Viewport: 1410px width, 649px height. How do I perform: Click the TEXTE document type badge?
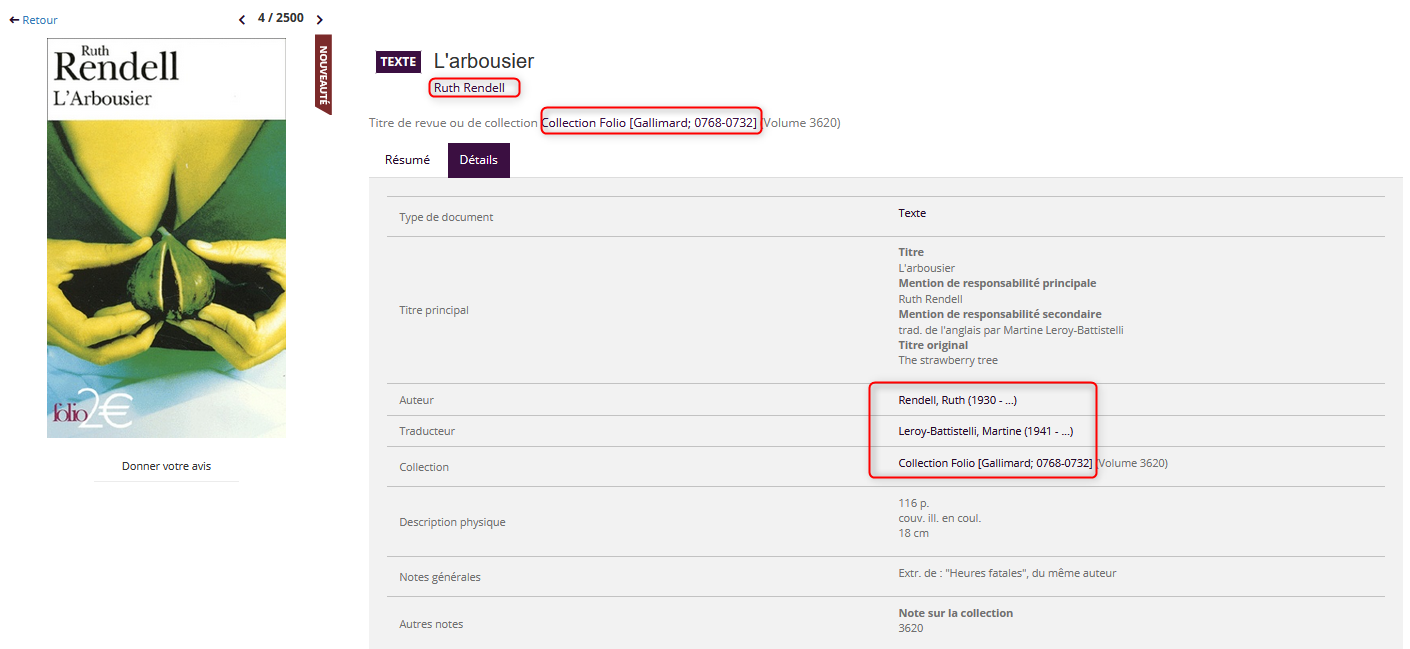[398, 62]
